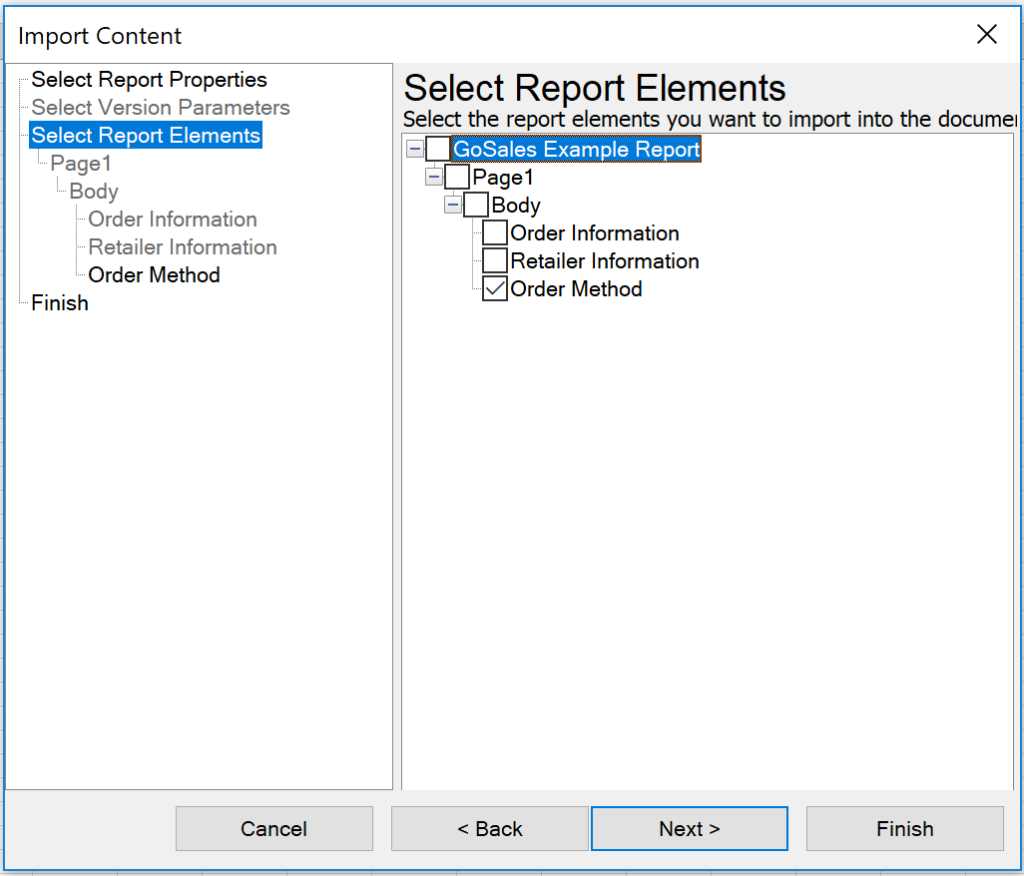Select Body in the left navigation pane
The image size is (1024, 876).
coord(93,191)
